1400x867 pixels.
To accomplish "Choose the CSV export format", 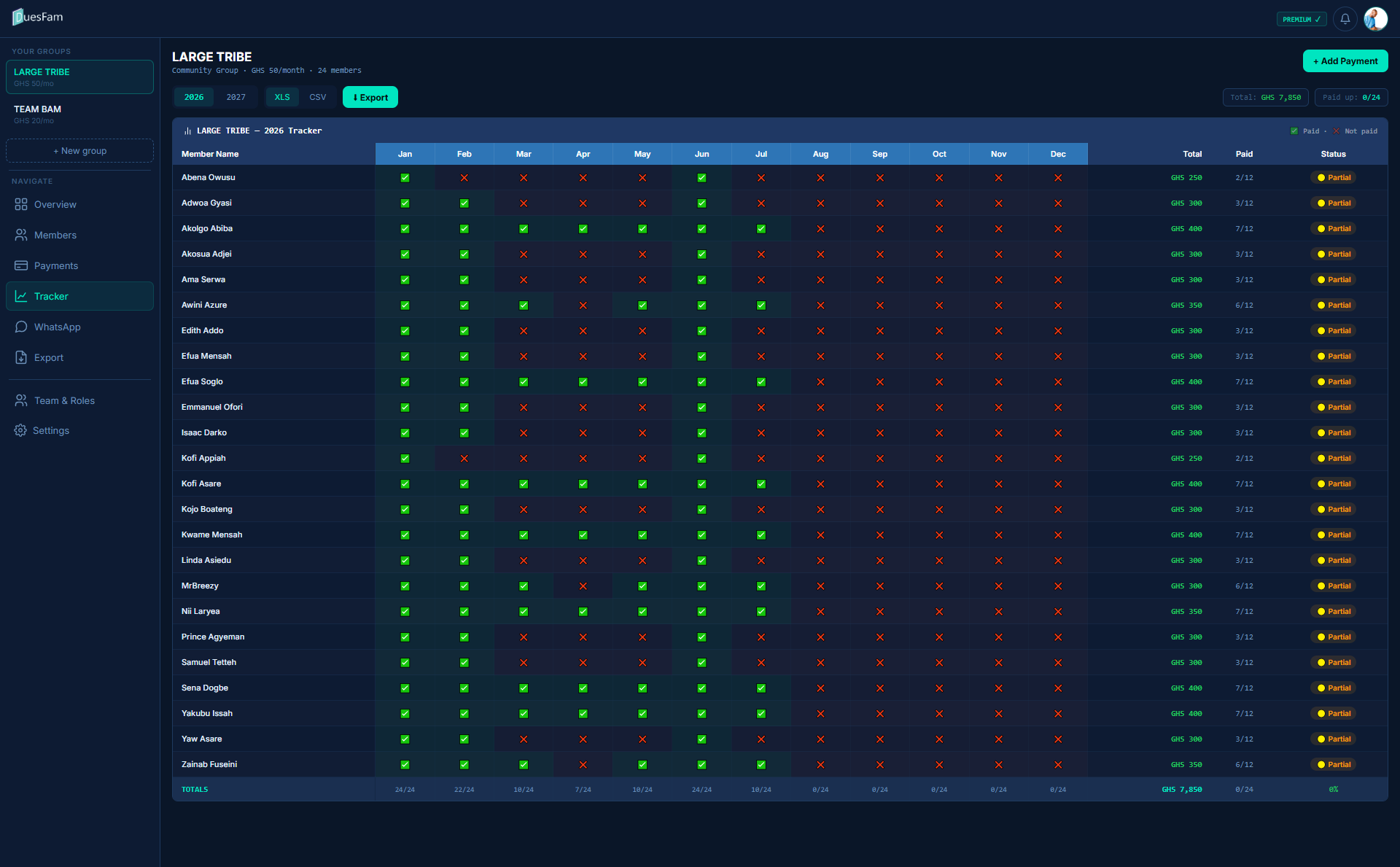I will point(318,97).
